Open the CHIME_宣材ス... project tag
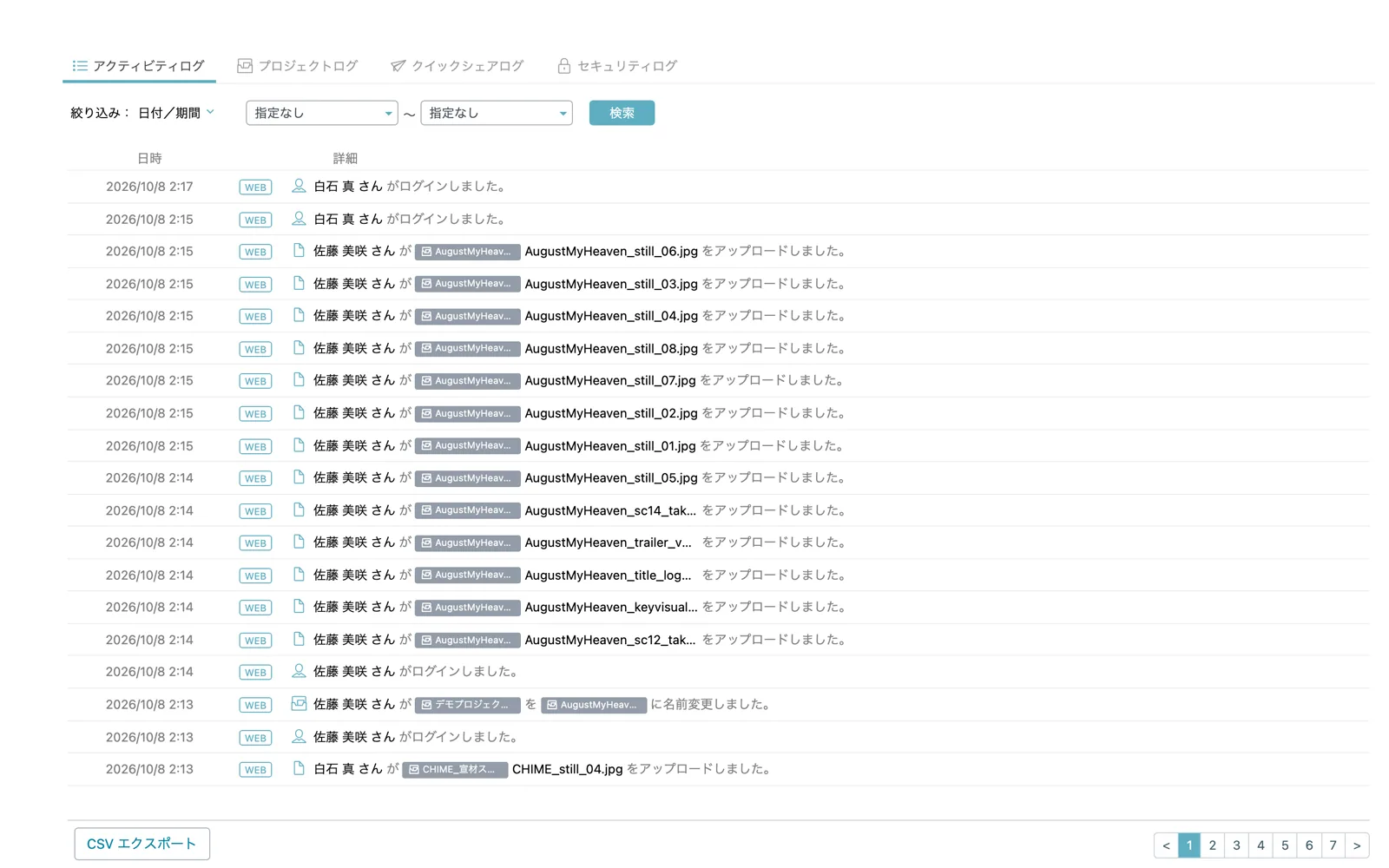Viewport: 1389px width, 868px height. click(455, 770)
